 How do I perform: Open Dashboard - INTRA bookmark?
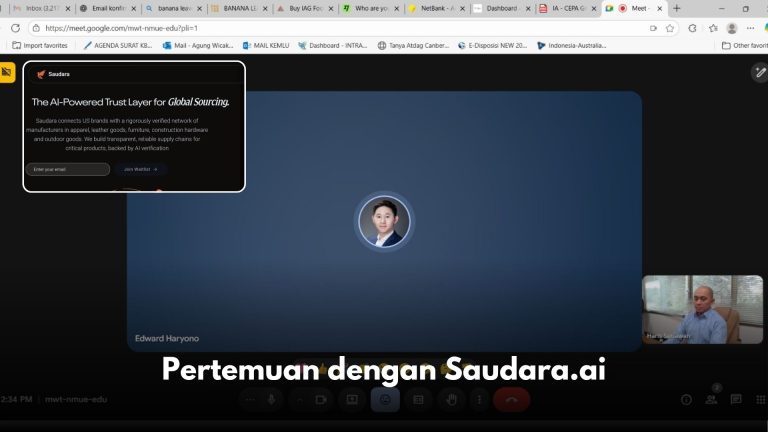[333, 46]
